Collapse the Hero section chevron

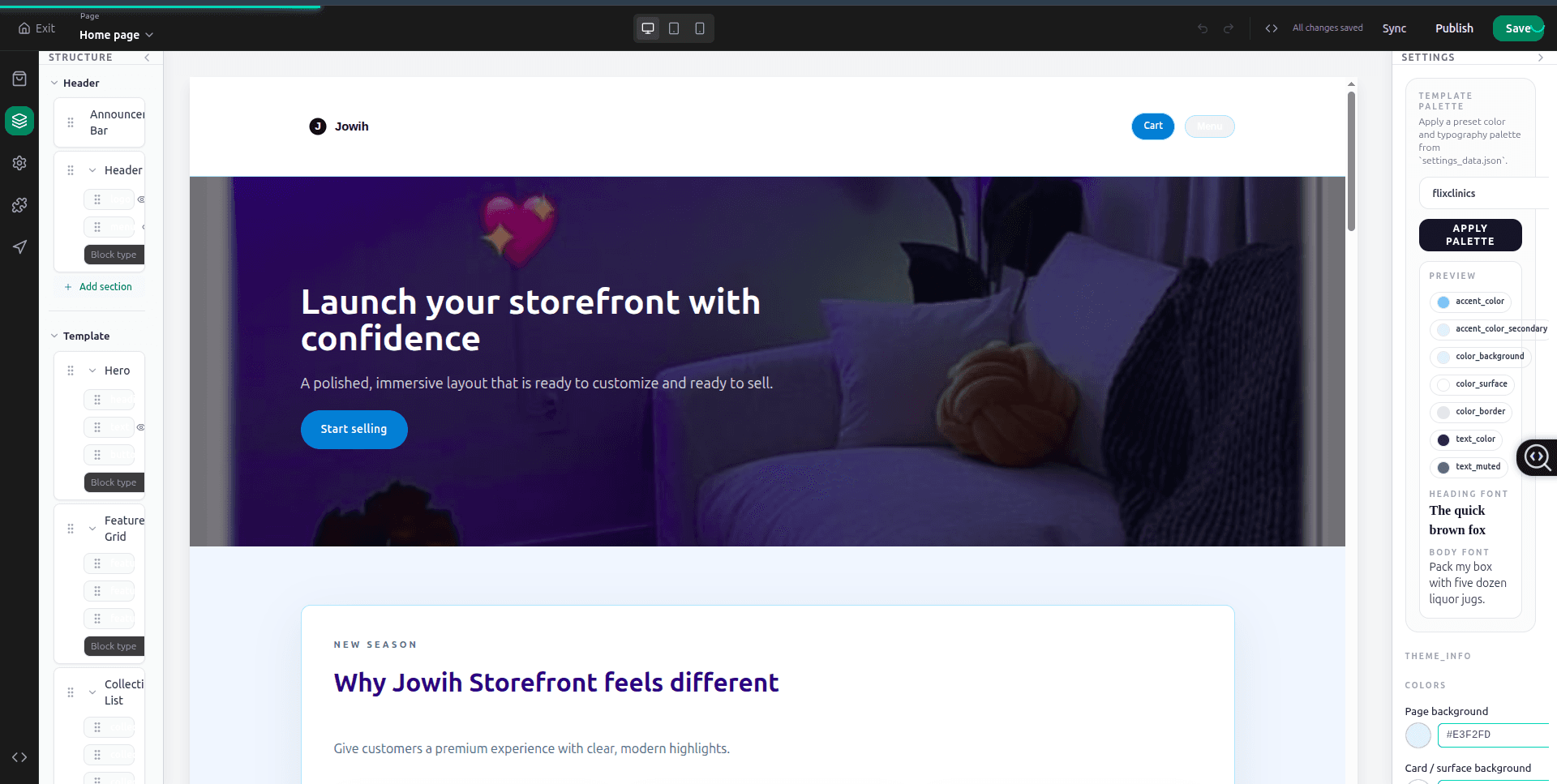coord(92,371)
